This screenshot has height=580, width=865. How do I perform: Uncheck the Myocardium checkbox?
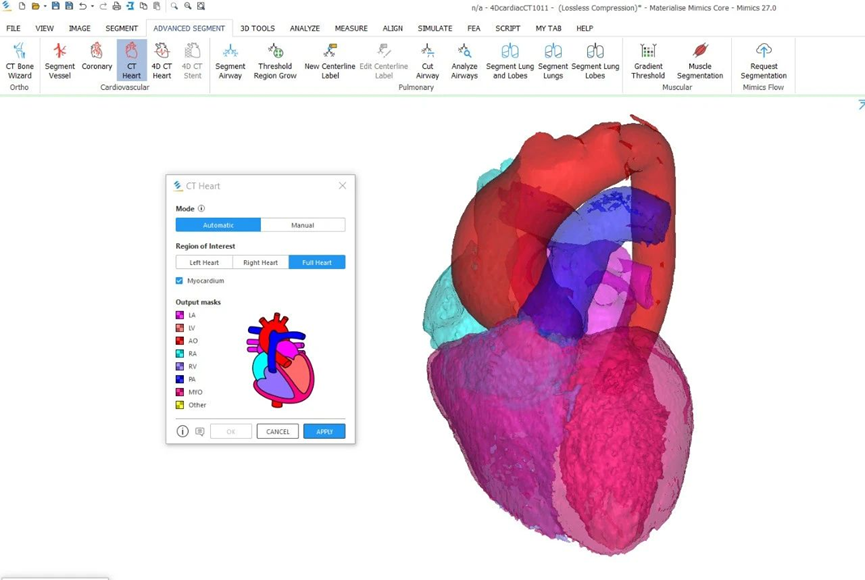click(179, 280)
